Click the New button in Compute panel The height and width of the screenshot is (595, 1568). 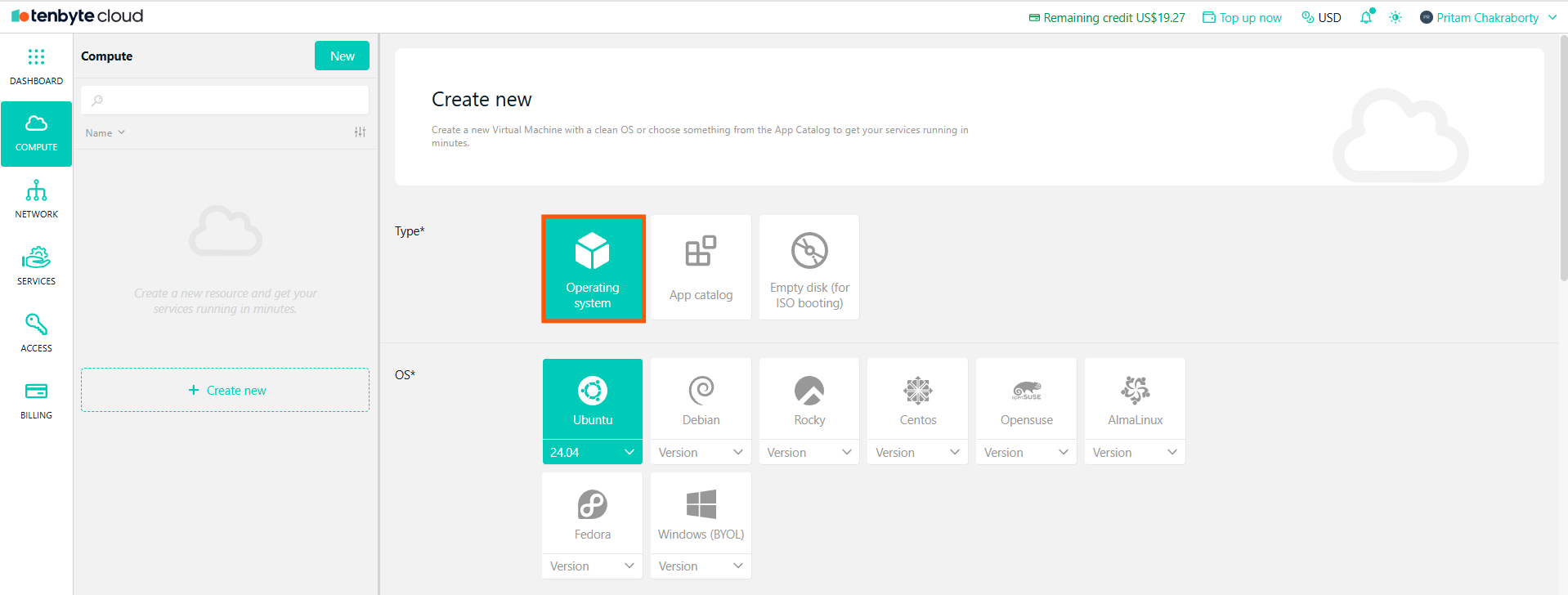pyautogui.click(x=342, y=56)
